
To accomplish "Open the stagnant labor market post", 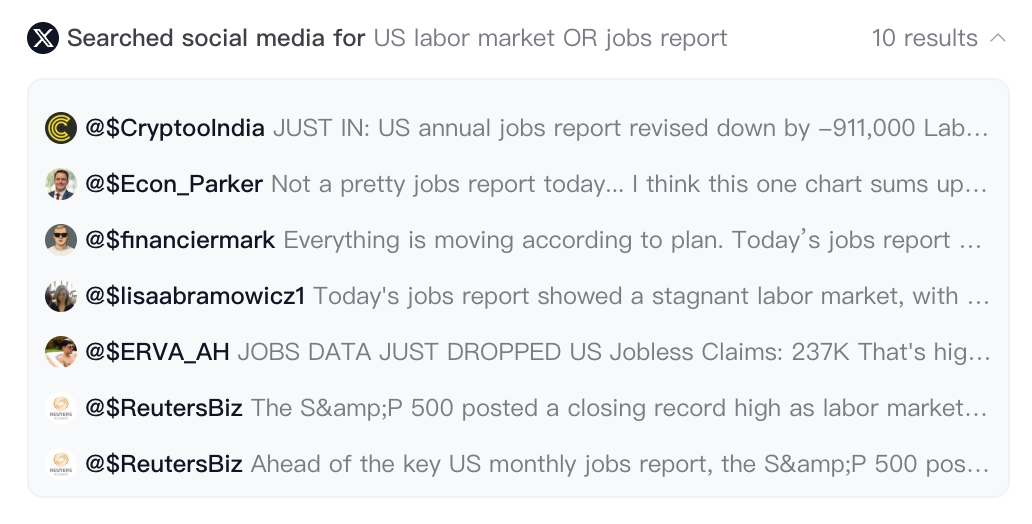I will click(650, 296).
